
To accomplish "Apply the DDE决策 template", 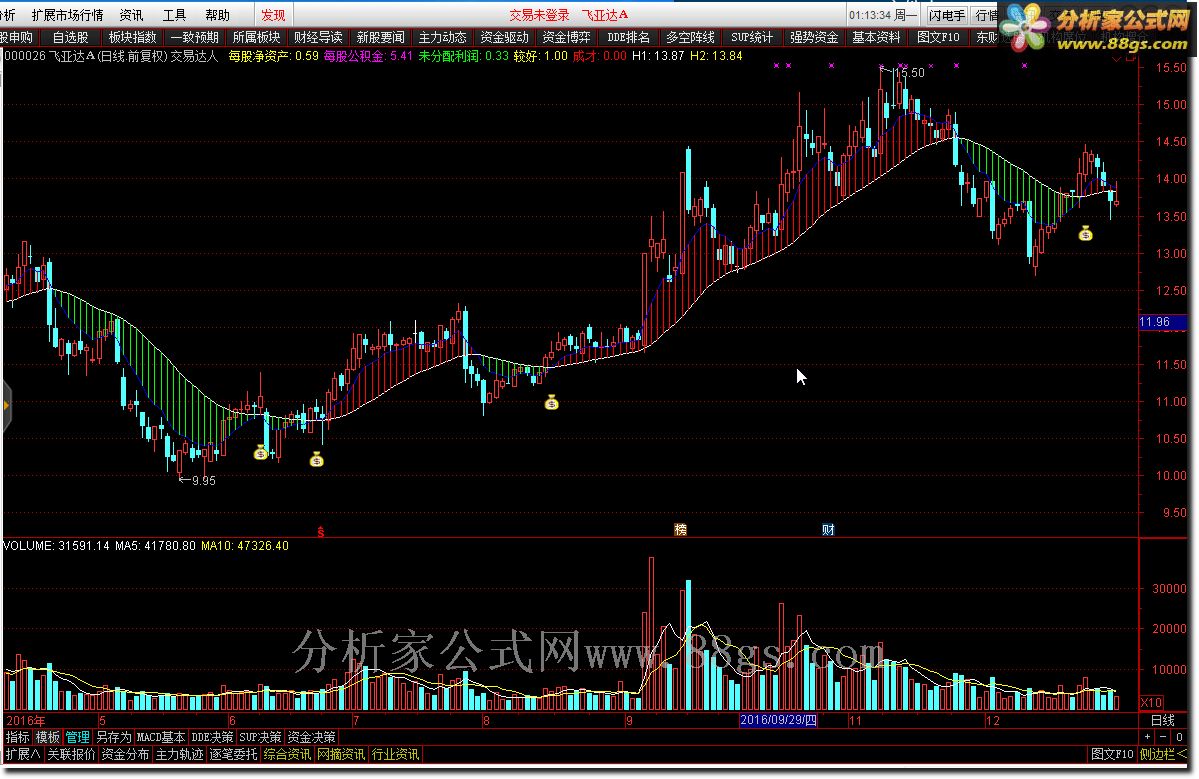I will pyautogui.click(x=212, y=738).
